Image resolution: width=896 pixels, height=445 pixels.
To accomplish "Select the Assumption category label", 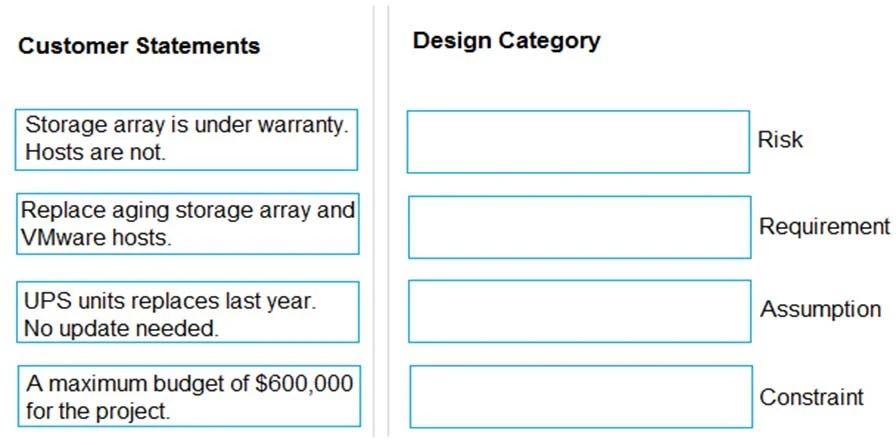I will pyautogui.click(x=820, y=310).
